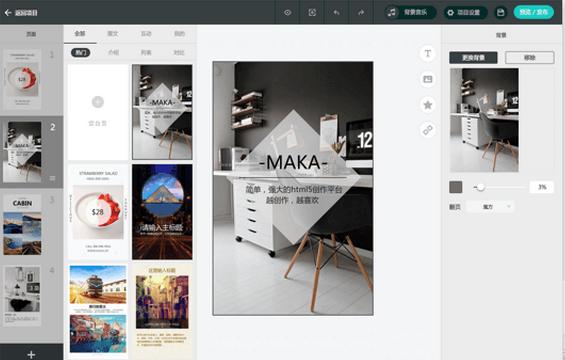Click the -MAKA- title text on canvas
The width and height of the screenshot is (565, 360).
(293, 162)
